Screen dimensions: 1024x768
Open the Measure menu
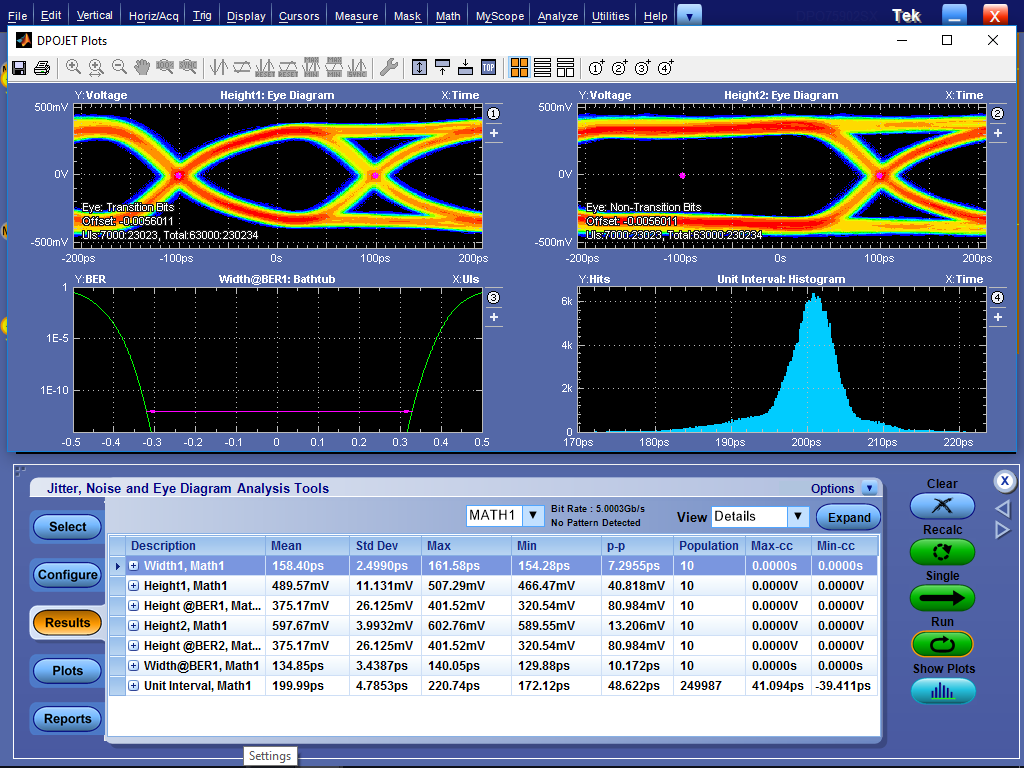tap(356, 16)
